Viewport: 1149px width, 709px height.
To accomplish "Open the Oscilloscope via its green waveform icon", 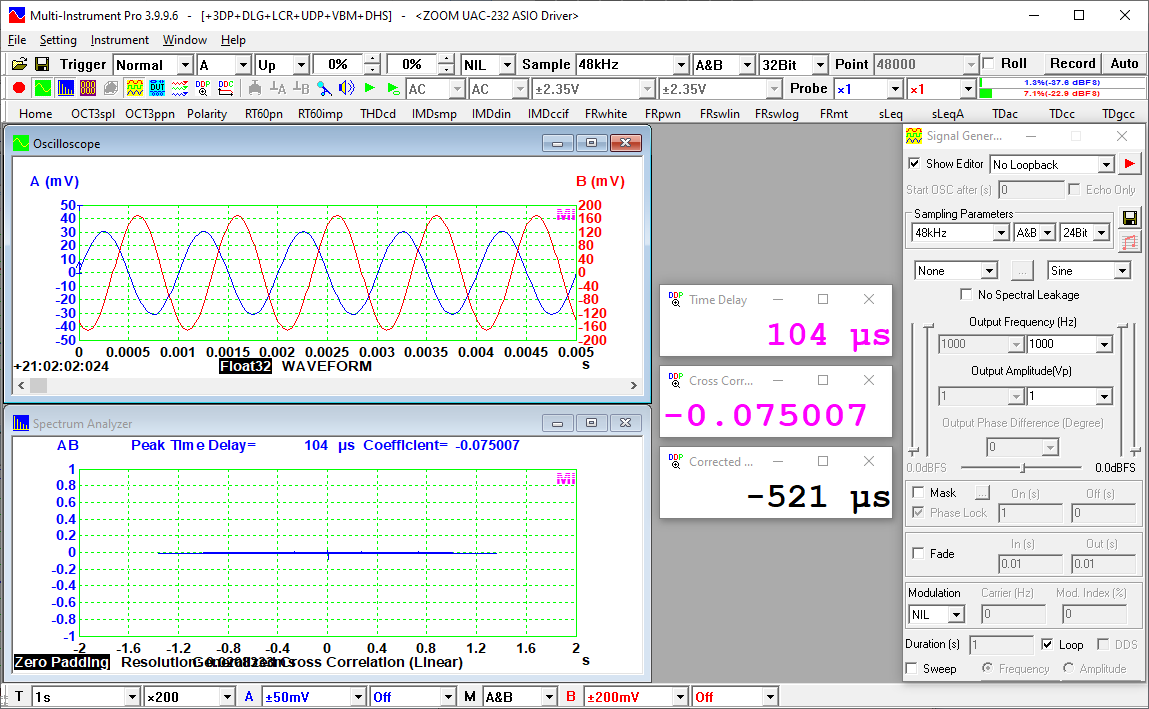I will 42,87.
